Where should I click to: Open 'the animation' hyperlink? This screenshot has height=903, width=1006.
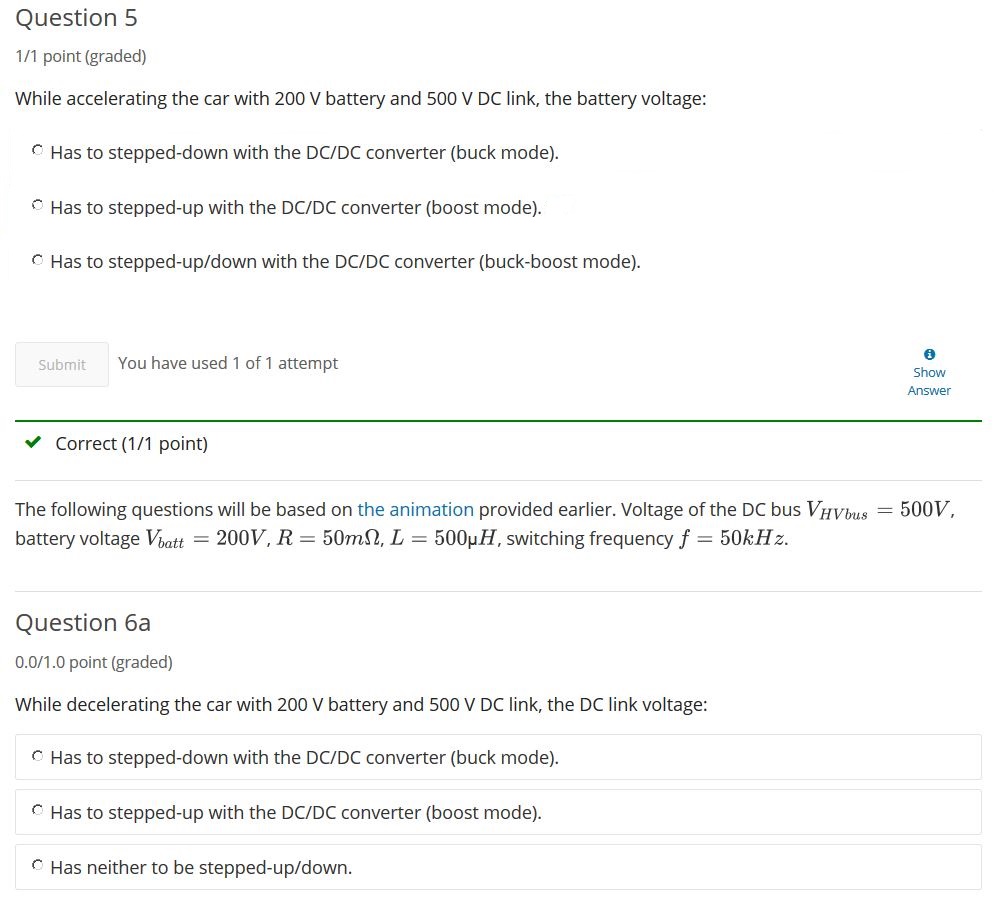[x=415, y=510]
